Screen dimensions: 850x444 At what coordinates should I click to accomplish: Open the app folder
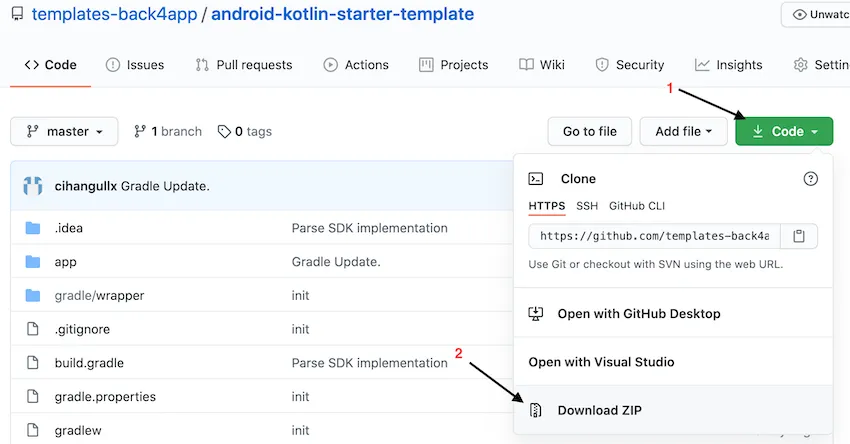pos(66,262)
